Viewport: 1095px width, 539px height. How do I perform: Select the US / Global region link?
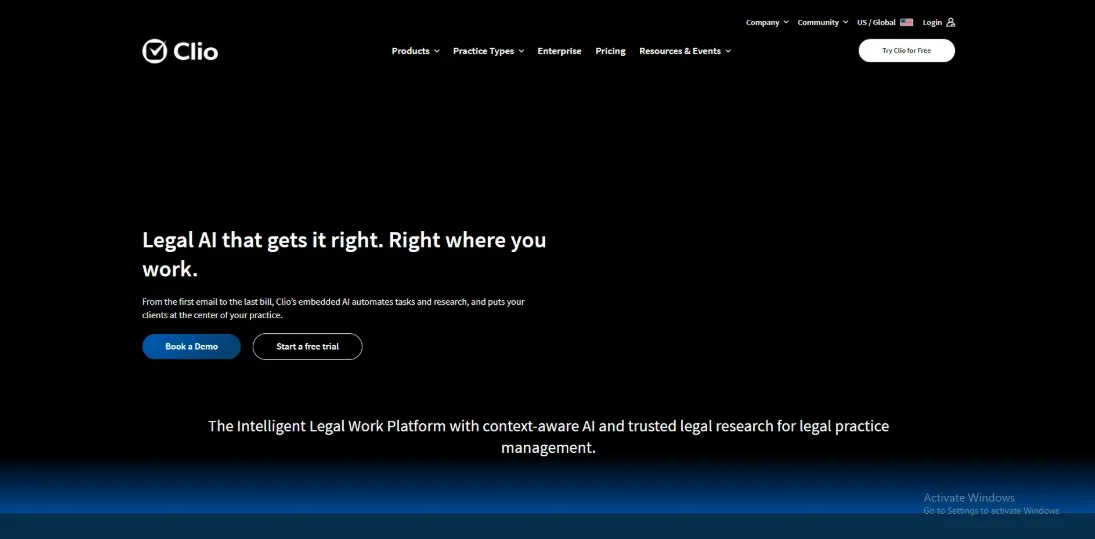[x=885, y=22]
